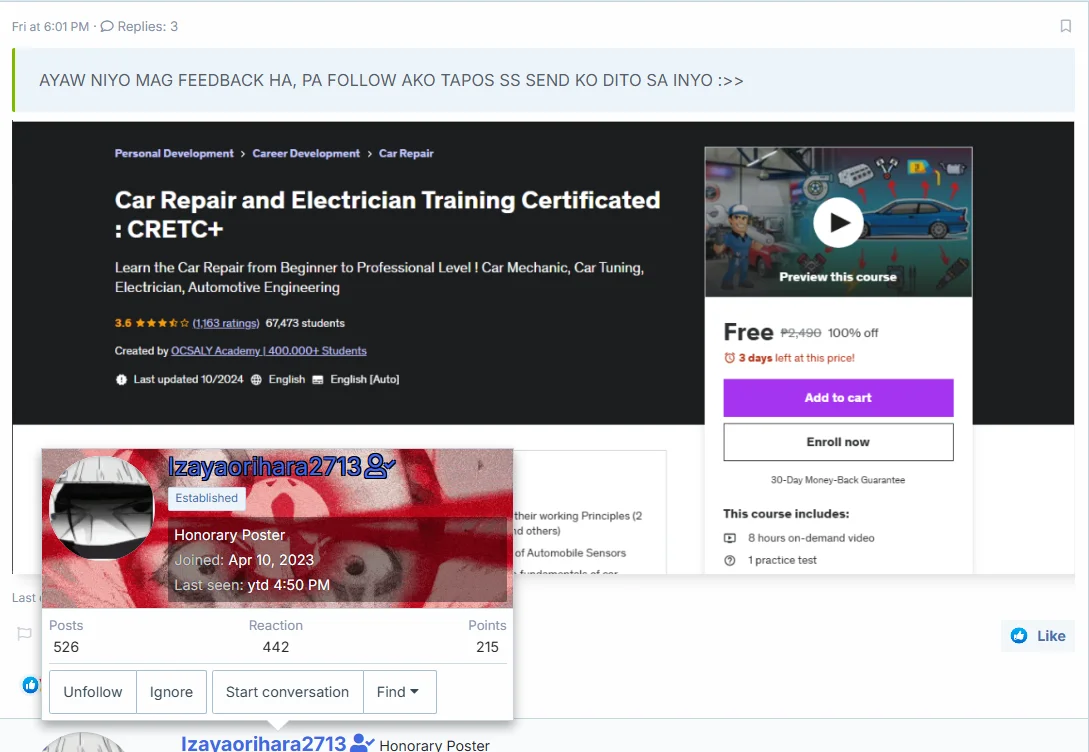Click the Like button on the post
This screenshot has height=752, width=1089.
click(x=1038, y=635)
